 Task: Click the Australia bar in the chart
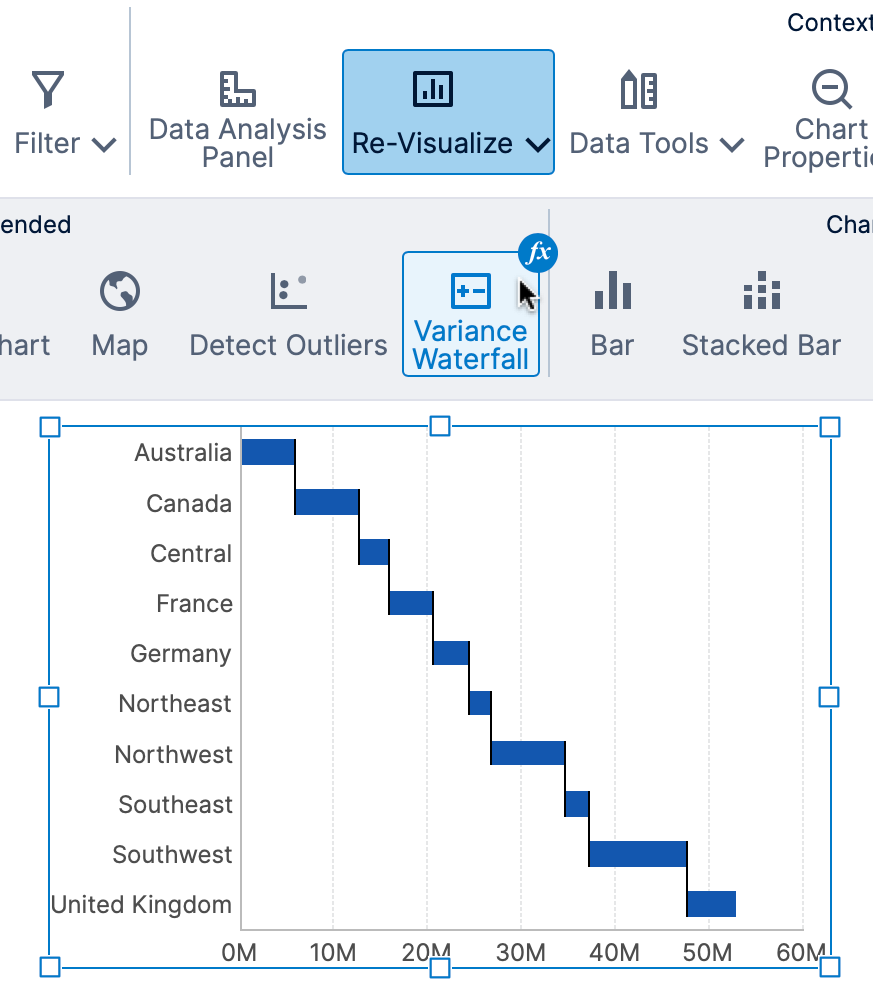267,451
